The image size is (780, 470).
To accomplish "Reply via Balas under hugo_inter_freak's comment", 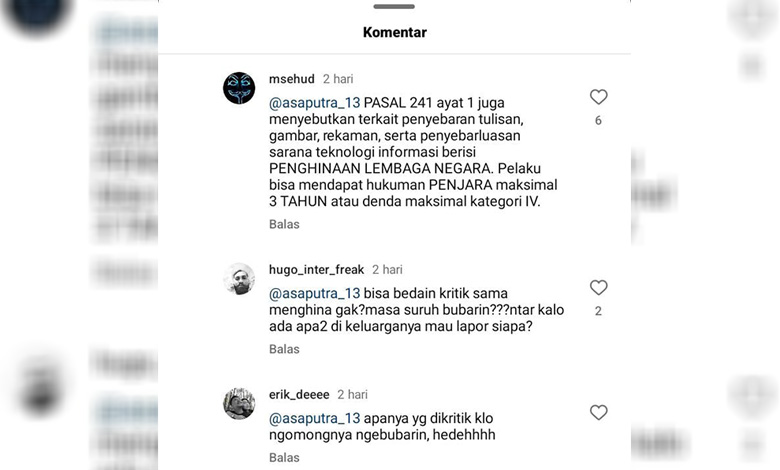I will point(284,349).
